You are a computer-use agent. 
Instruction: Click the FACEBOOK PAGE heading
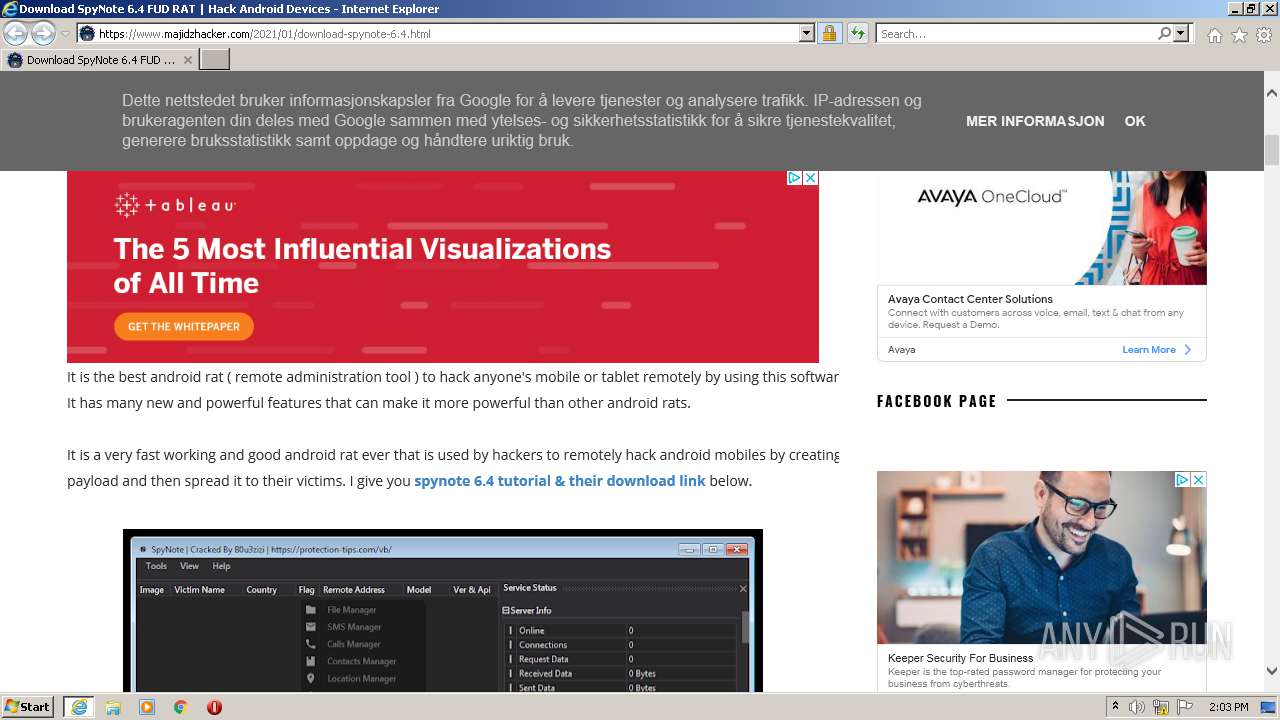(x=937, y=401)
